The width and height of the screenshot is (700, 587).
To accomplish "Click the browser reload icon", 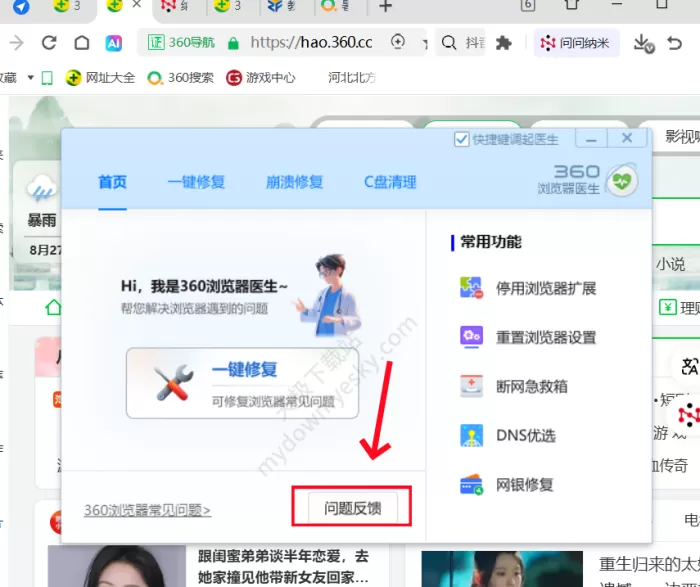I will click(49, 42).
